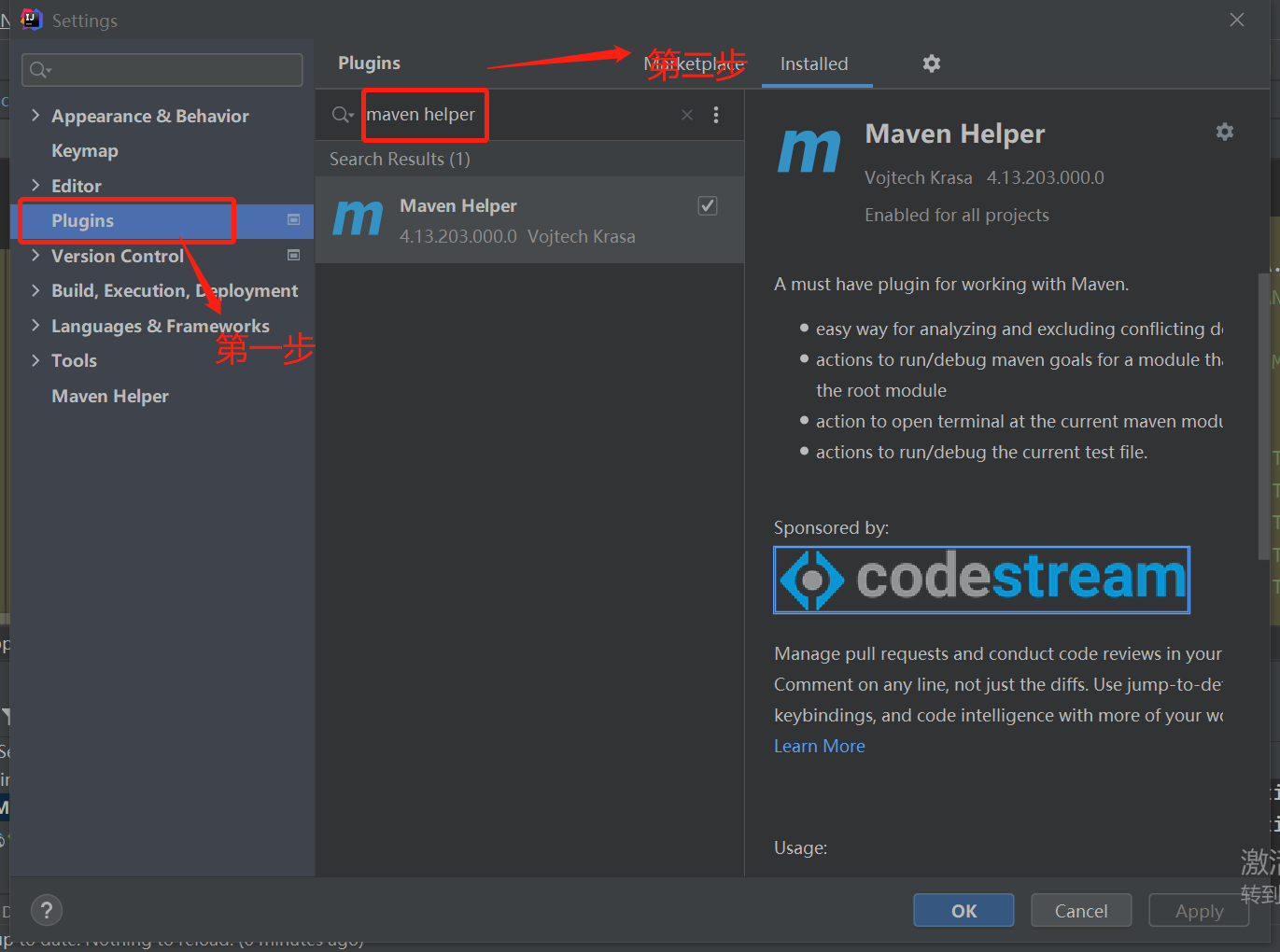Expand Languages & Frameworks section
The height and width of the screenshot is (952, 1280).
click(35, 326)
